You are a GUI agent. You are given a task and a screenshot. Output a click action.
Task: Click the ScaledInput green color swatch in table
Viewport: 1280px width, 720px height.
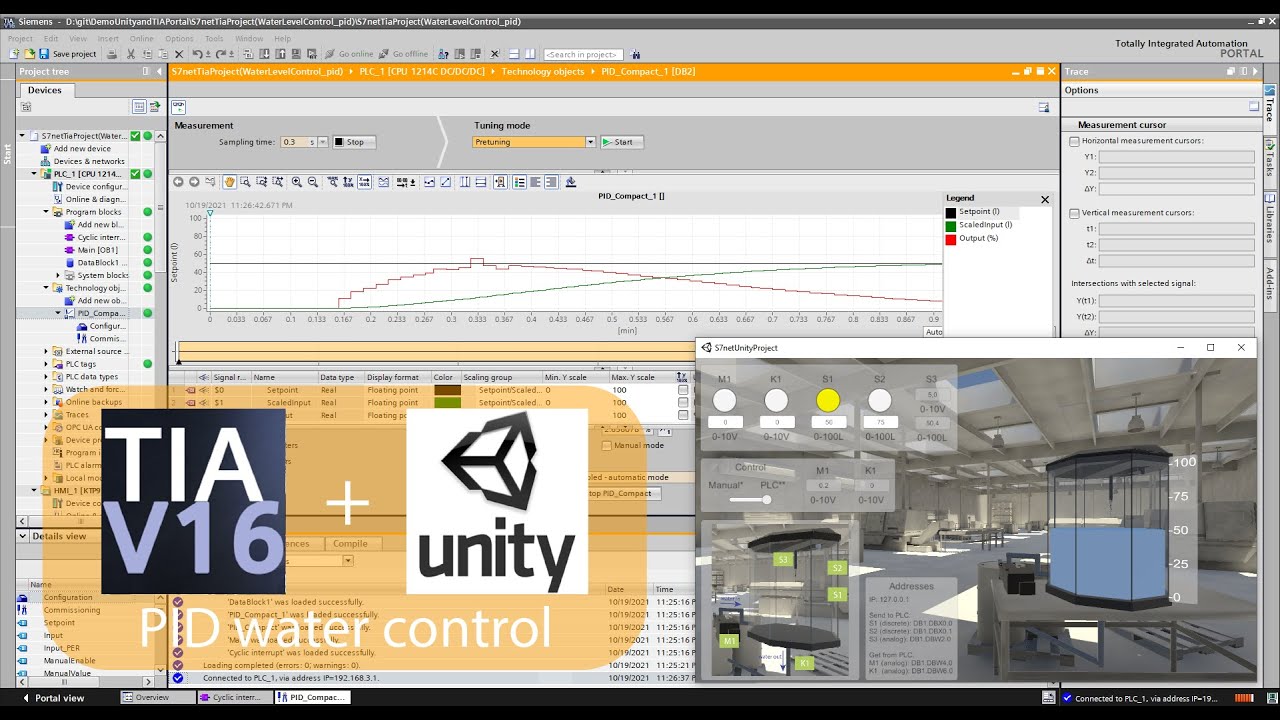coord(448,402)
